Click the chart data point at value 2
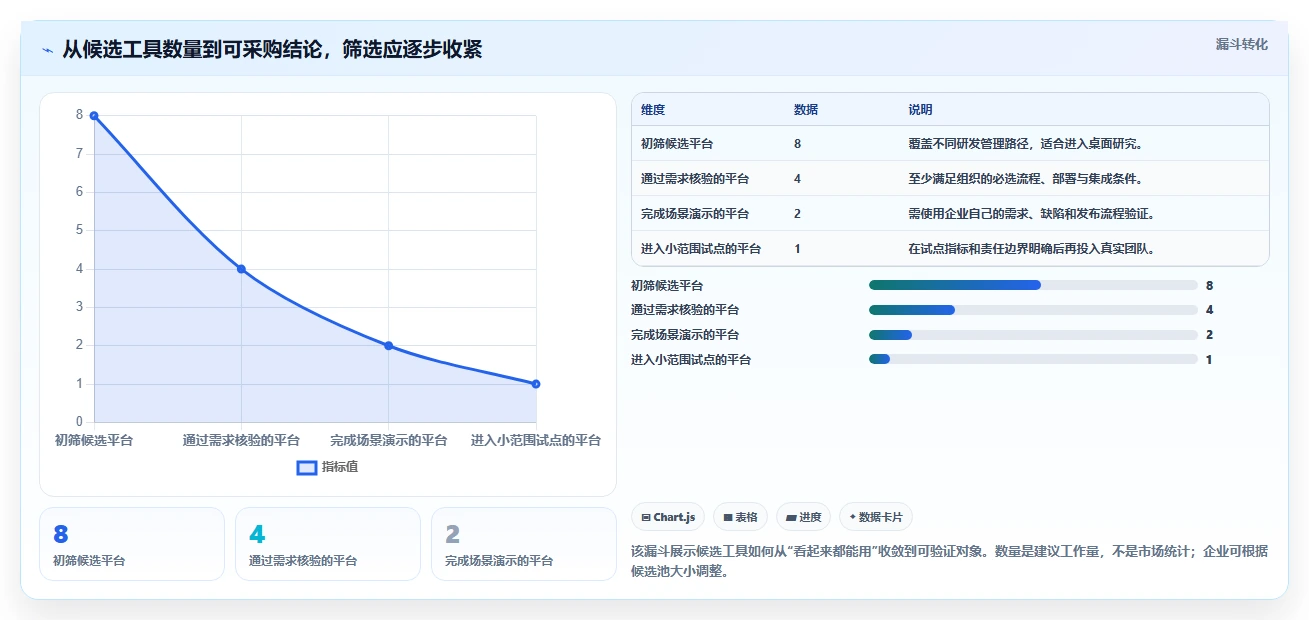This screenshot has width=1309, height=620. point(389,346)
